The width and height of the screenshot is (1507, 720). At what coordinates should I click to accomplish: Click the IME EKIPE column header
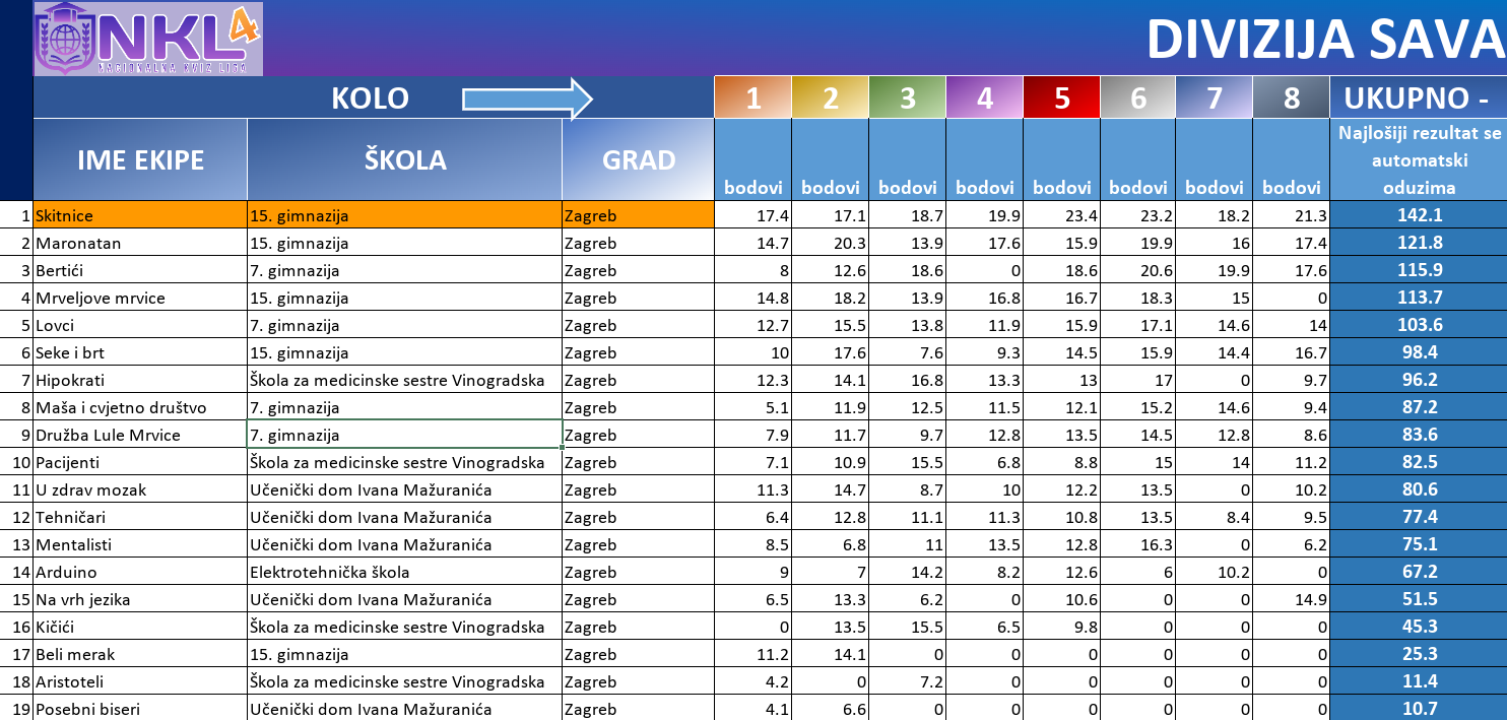(140, 160)
